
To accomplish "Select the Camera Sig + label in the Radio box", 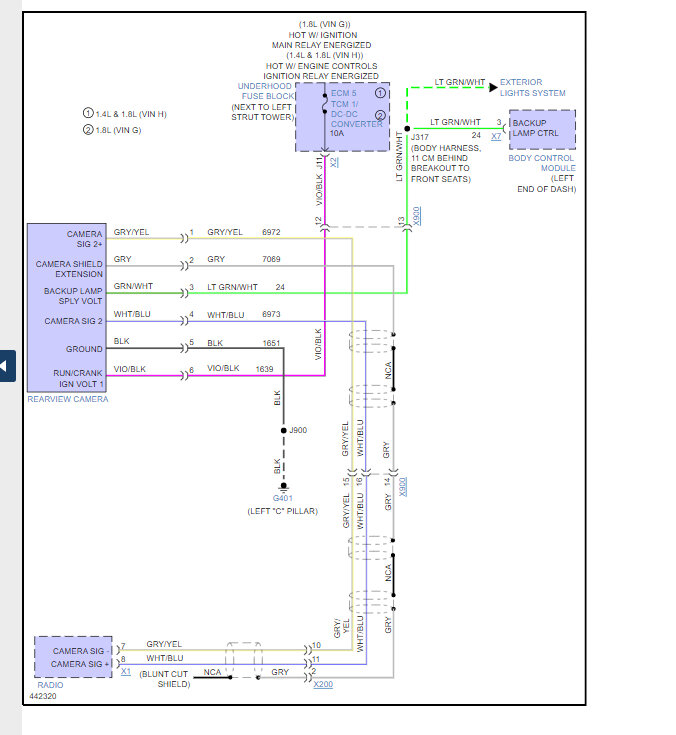I will 80,664.
